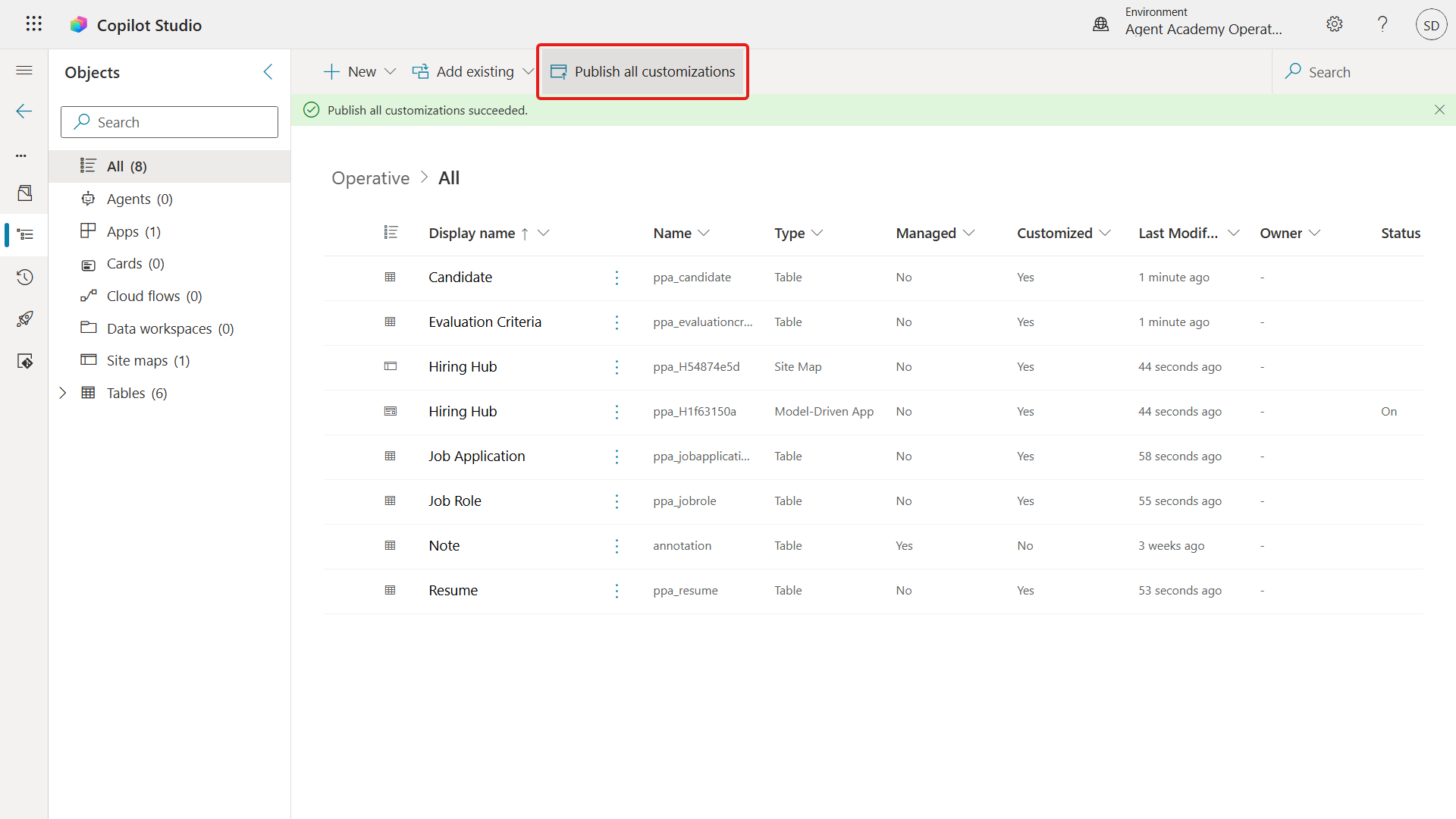Click the Copilot Studio logo
The height and width of the screenshot is (819, 1456).
(x=79, y=25)
